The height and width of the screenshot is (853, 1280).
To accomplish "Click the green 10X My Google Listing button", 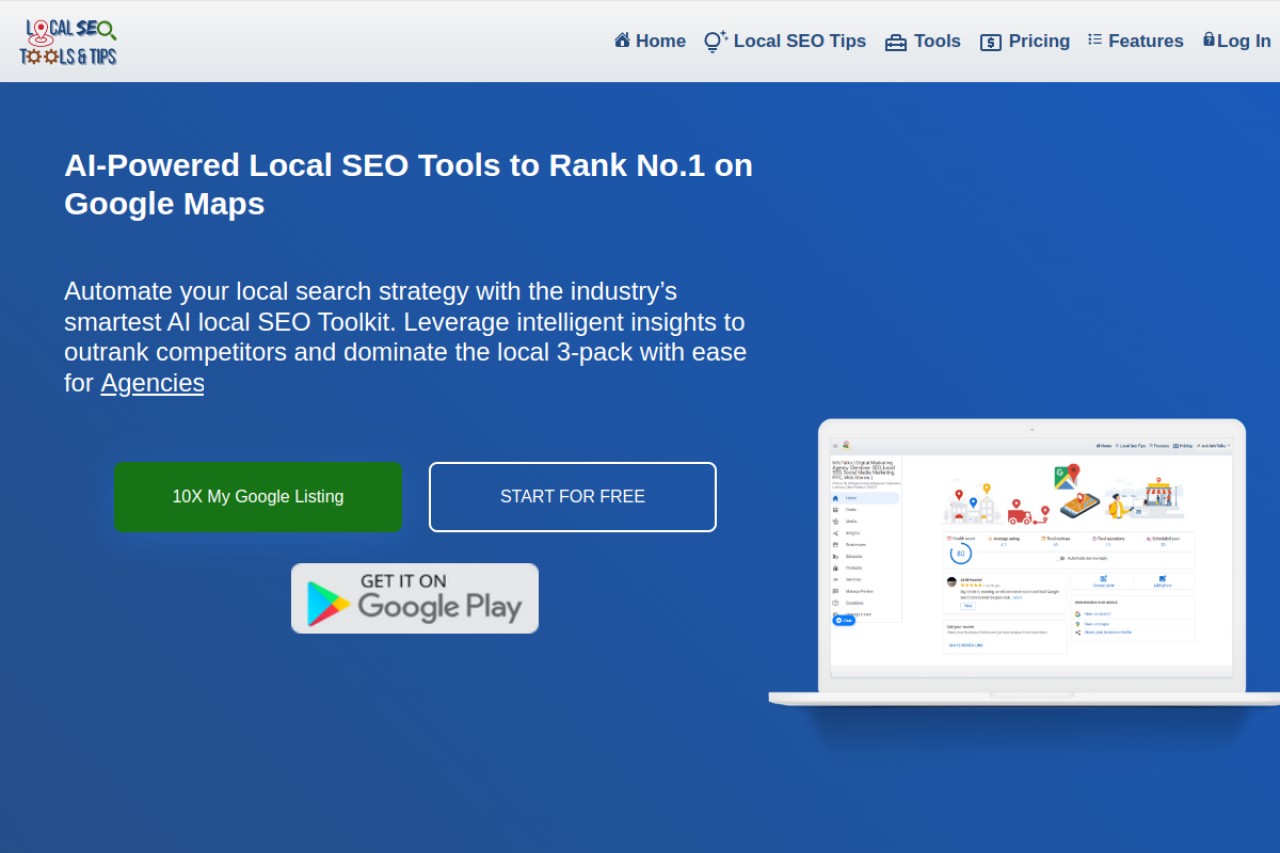I will pyautogui.click(x=258, y=497).
